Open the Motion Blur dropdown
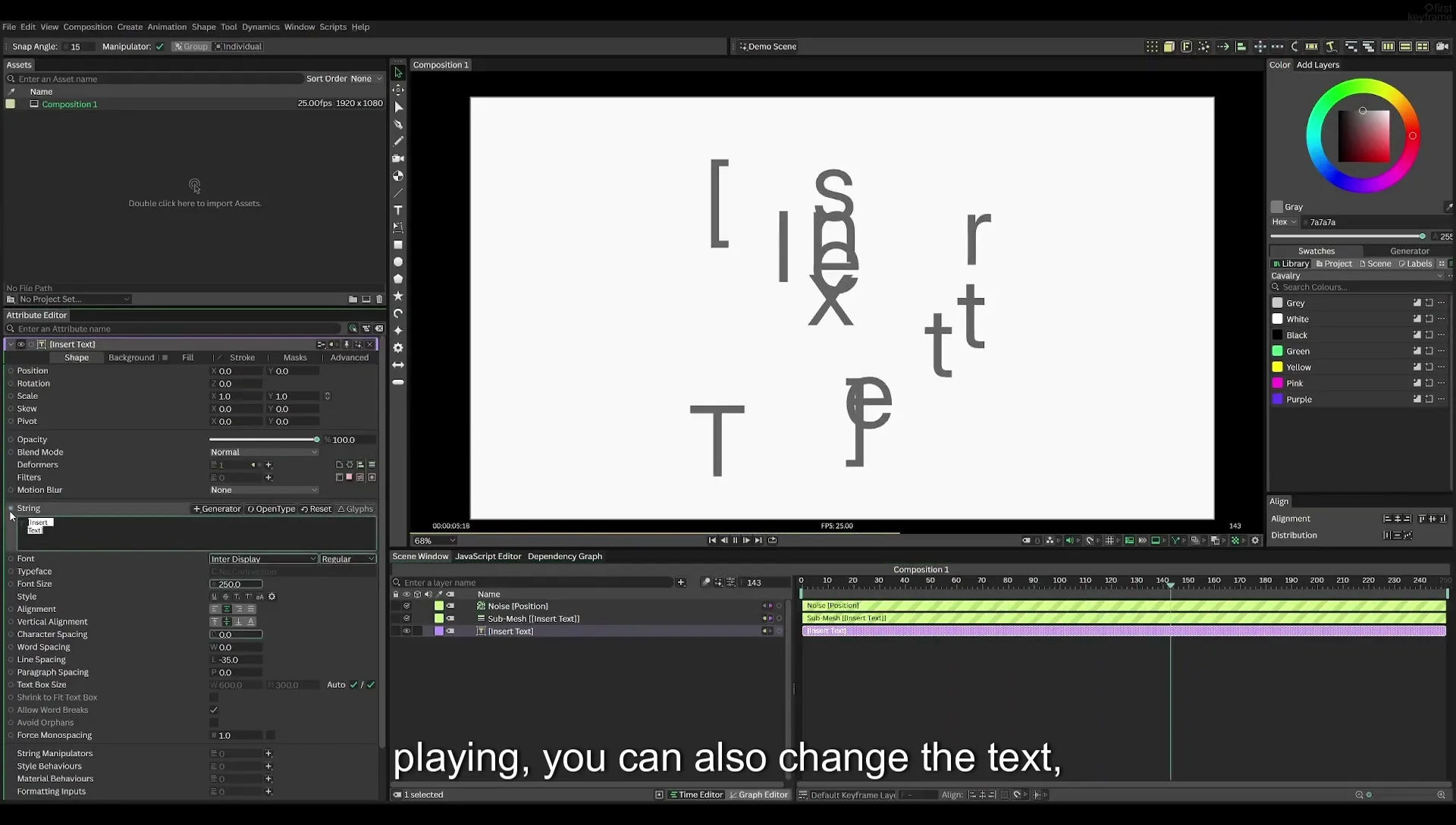 click(264, 491)
